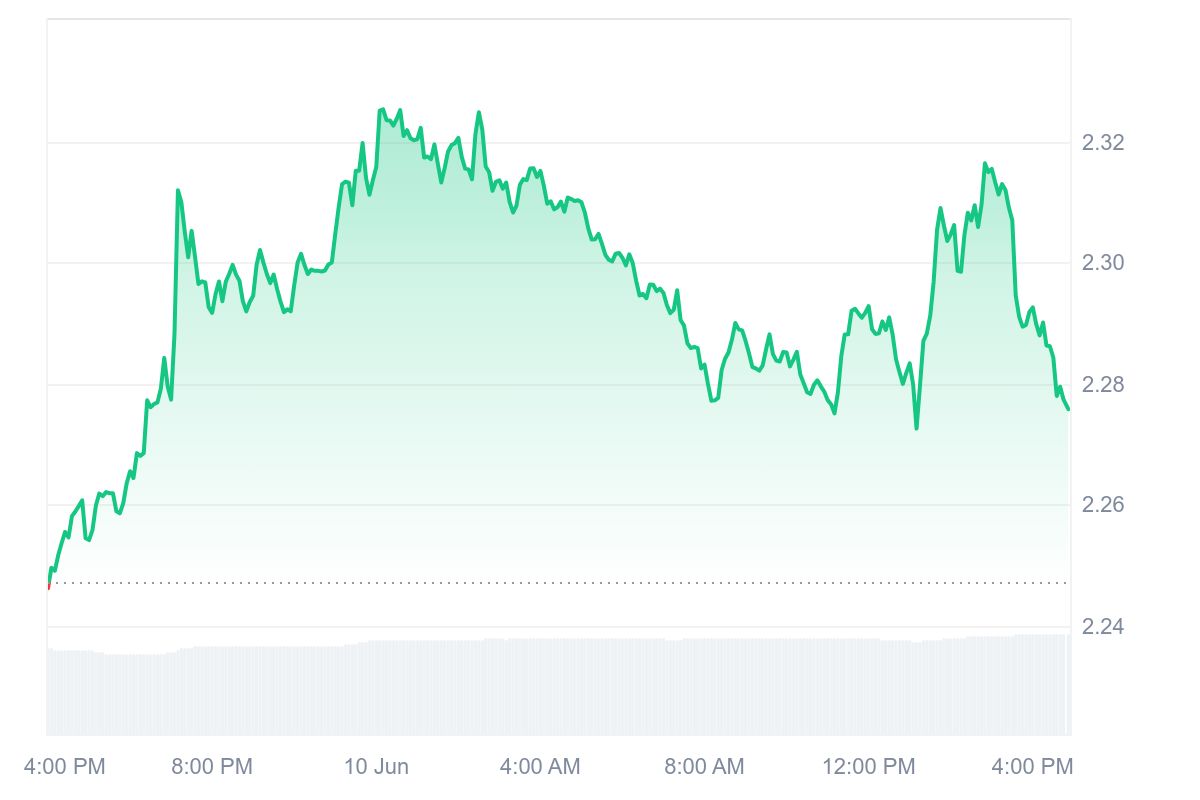Click the 4:00 AM time axis label

[x=539, y=767]
